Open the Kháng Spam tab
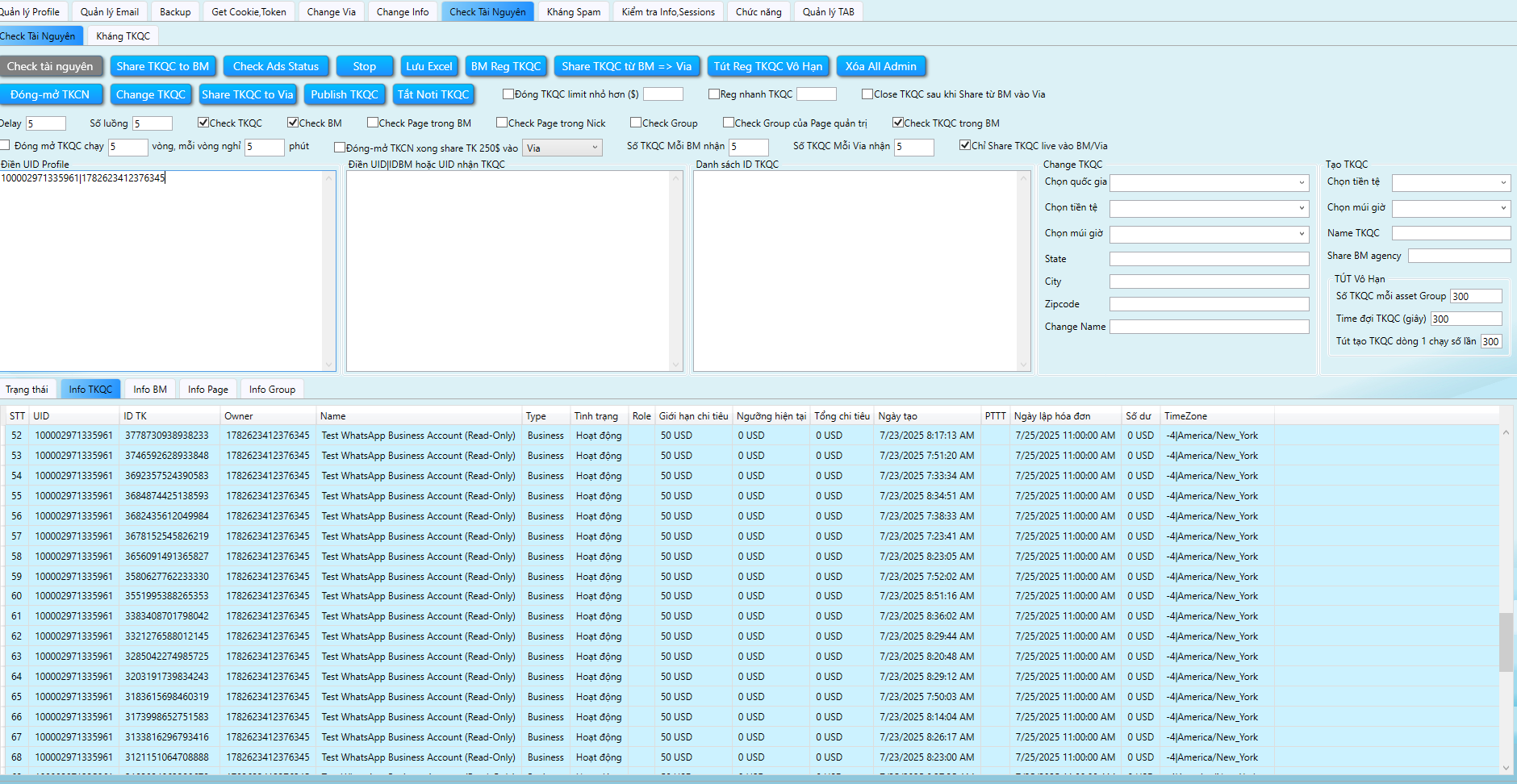 tap(573, 11)
